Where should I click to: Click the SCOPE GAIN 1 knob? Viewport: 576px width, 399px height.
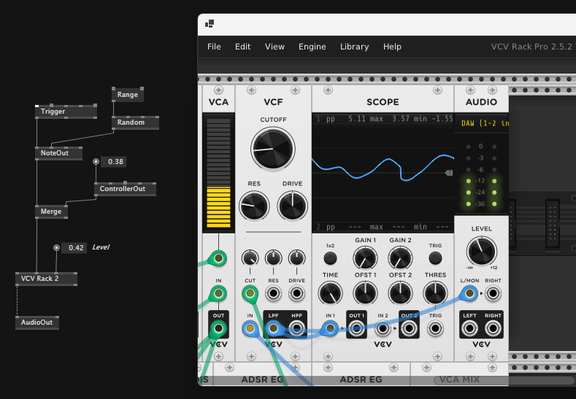pyautogui.click(x=365, y=258)
